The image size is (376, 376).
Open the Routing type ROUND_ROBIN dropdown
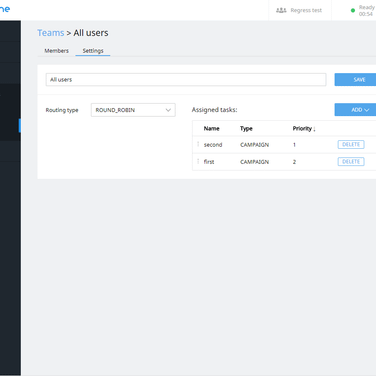pos(133,110)
